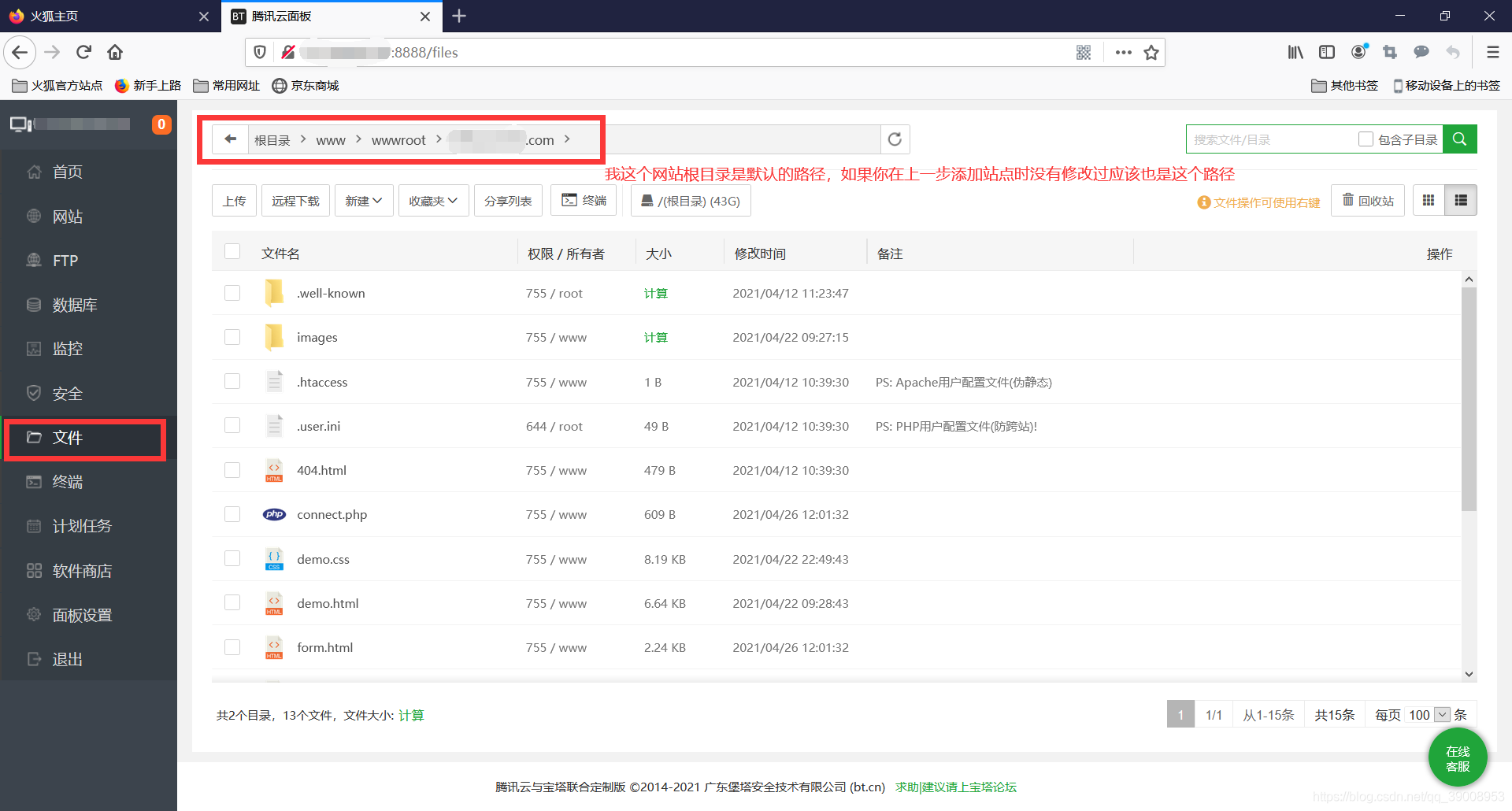The image size is (1512, 811).
Task: Click the 在线客服 round button
Action: [x=1458, y=759]
